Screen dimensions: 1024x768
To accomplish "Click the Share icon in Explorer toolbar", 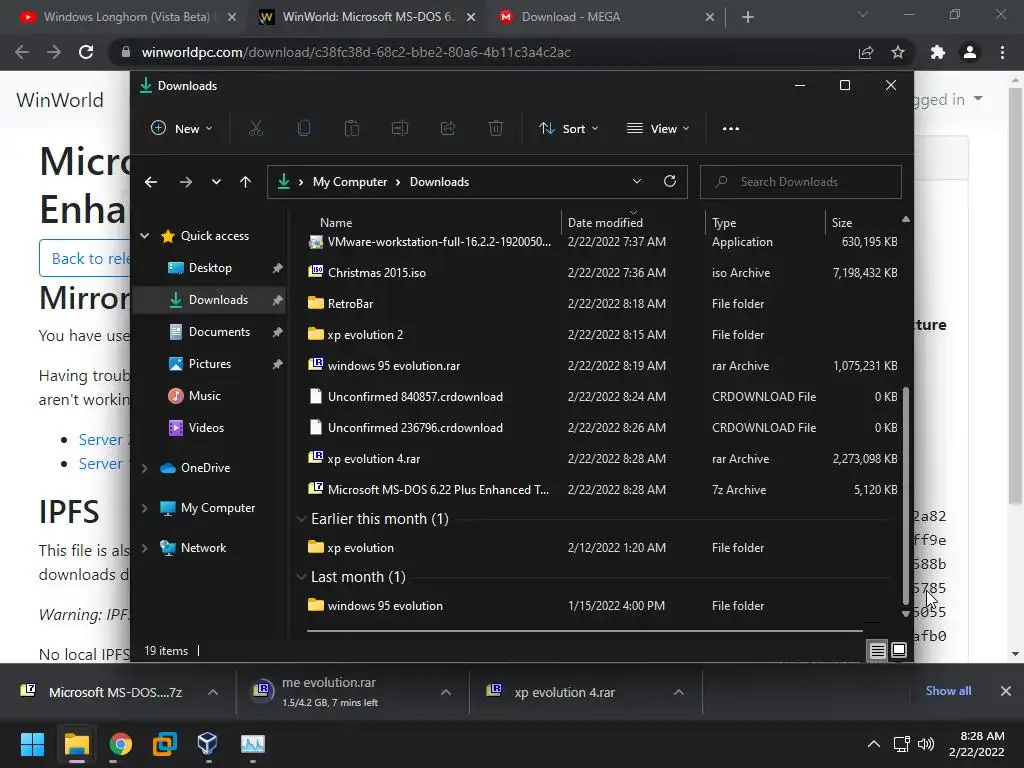I will pyautogui.click(x=448, y=129).
